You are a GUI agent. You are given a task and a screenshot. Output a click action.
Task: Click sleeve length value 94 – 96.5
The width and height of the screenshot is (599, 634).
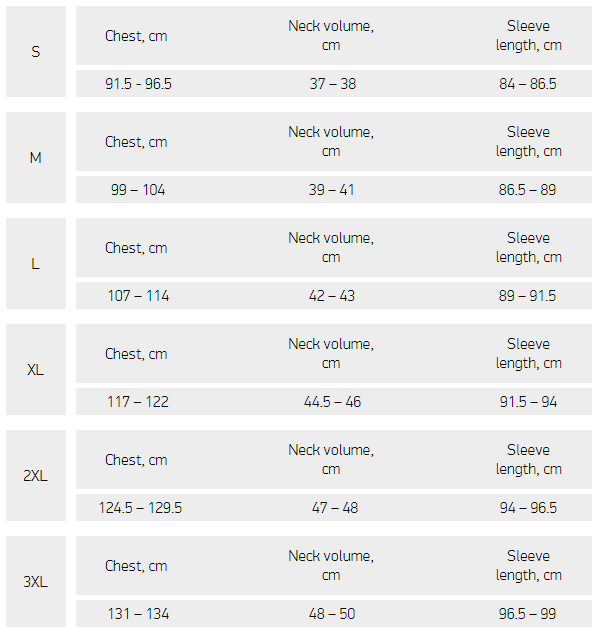tap(528, 507)
